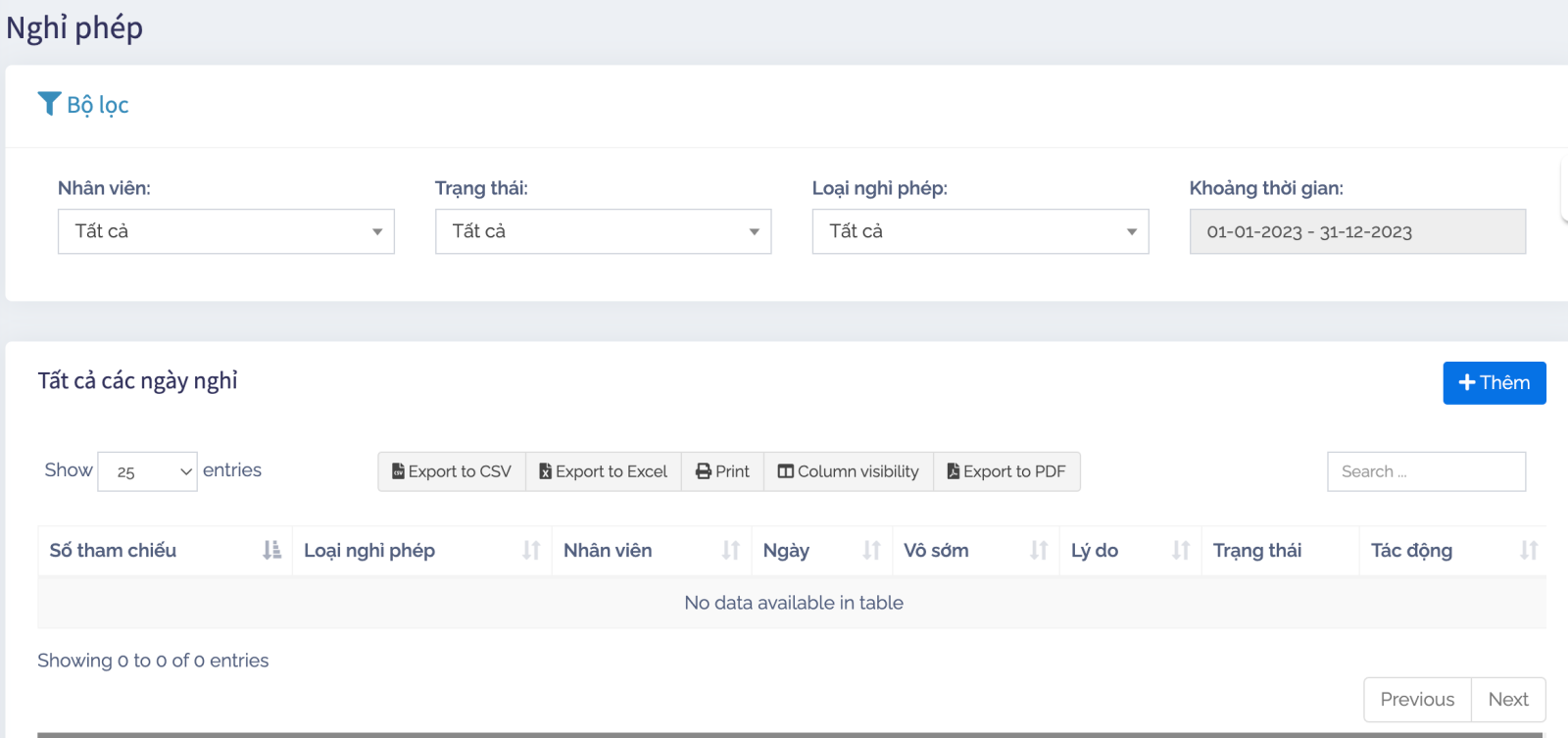This screenshot has width=1568, height=738.
Task: Sort by Loại nghỉ phép column arrows
Action: [531, 551]
